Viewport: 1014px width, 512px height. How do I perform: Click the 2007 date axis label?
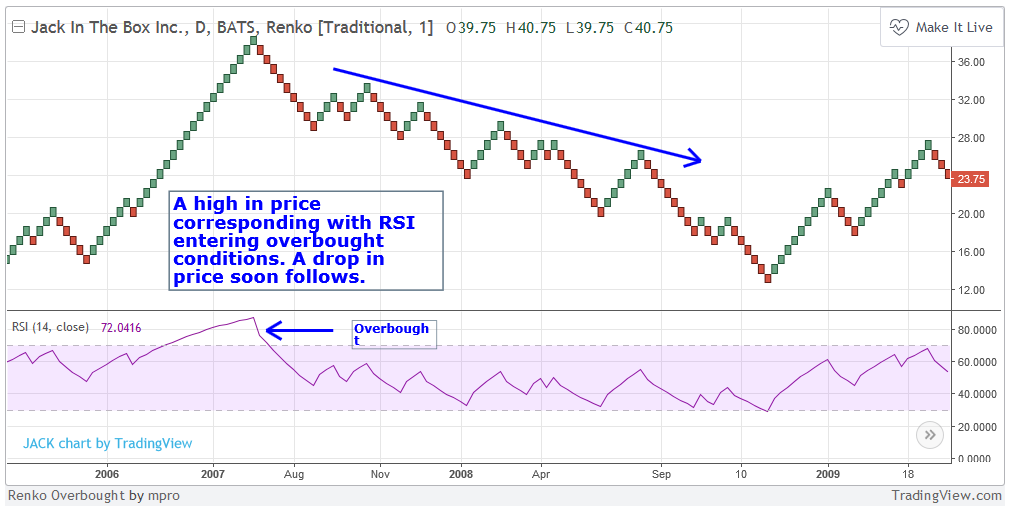[213, 475]
